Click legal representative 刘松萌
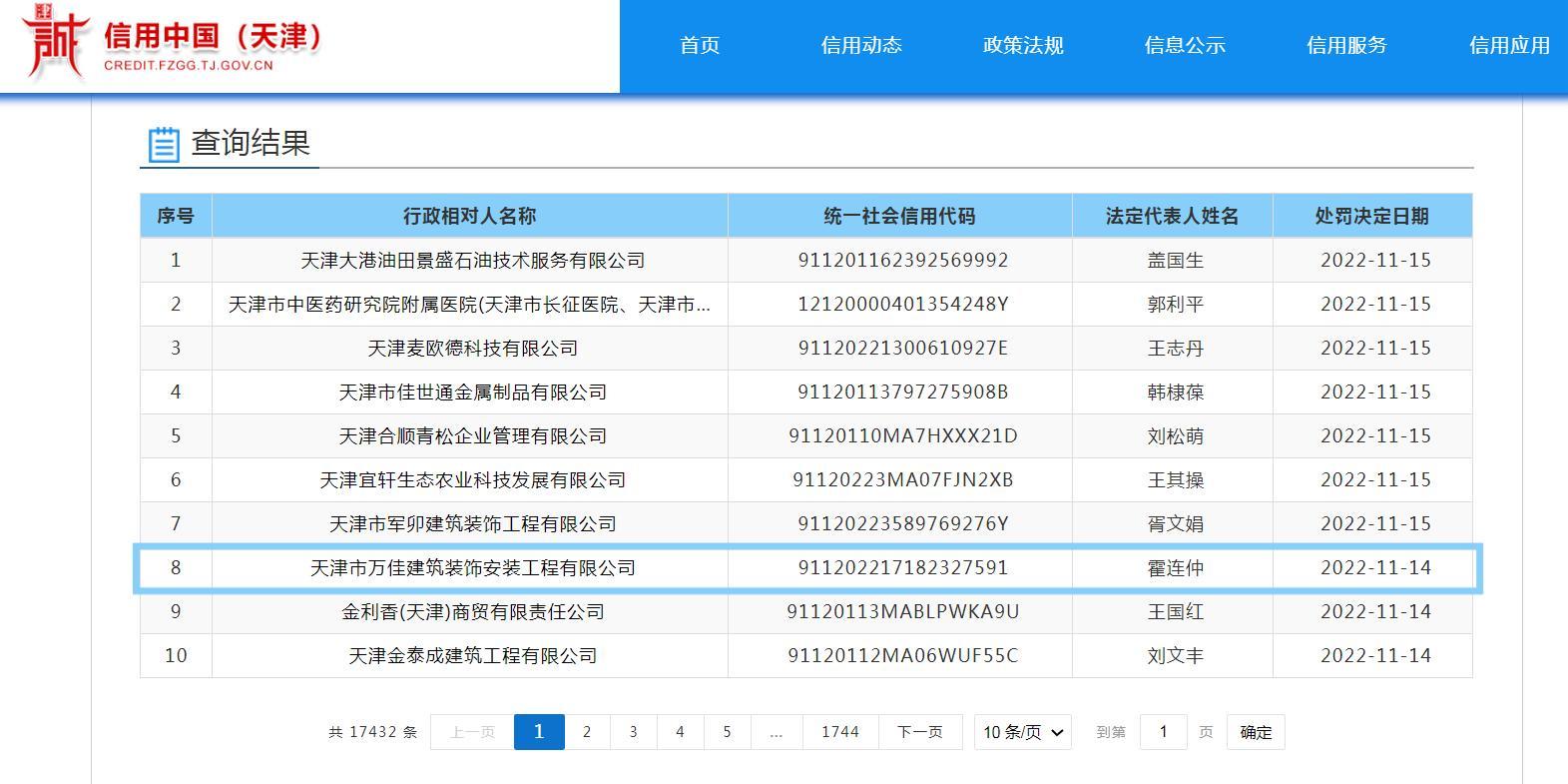This screenshot has height=784, width=1568. click(1176, 436)
